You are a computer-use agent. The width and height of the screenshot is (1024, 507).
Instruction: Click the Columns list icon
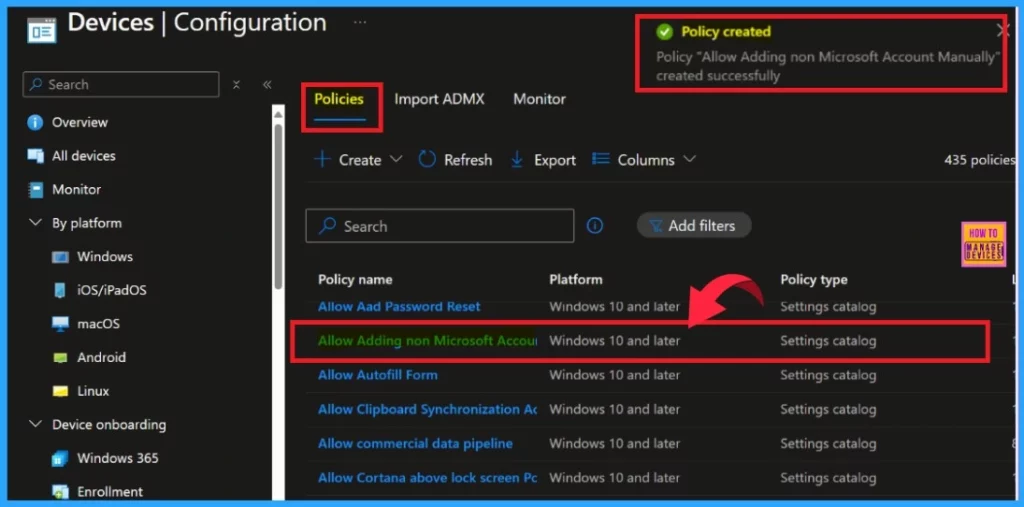pos(601,159)
